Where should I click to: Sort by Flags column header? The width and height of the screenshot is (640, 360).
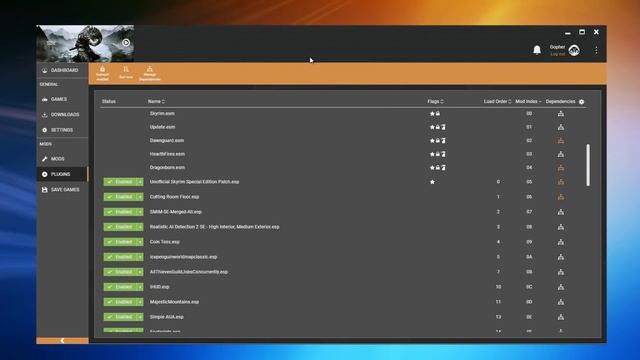click(x=436, y=101)
